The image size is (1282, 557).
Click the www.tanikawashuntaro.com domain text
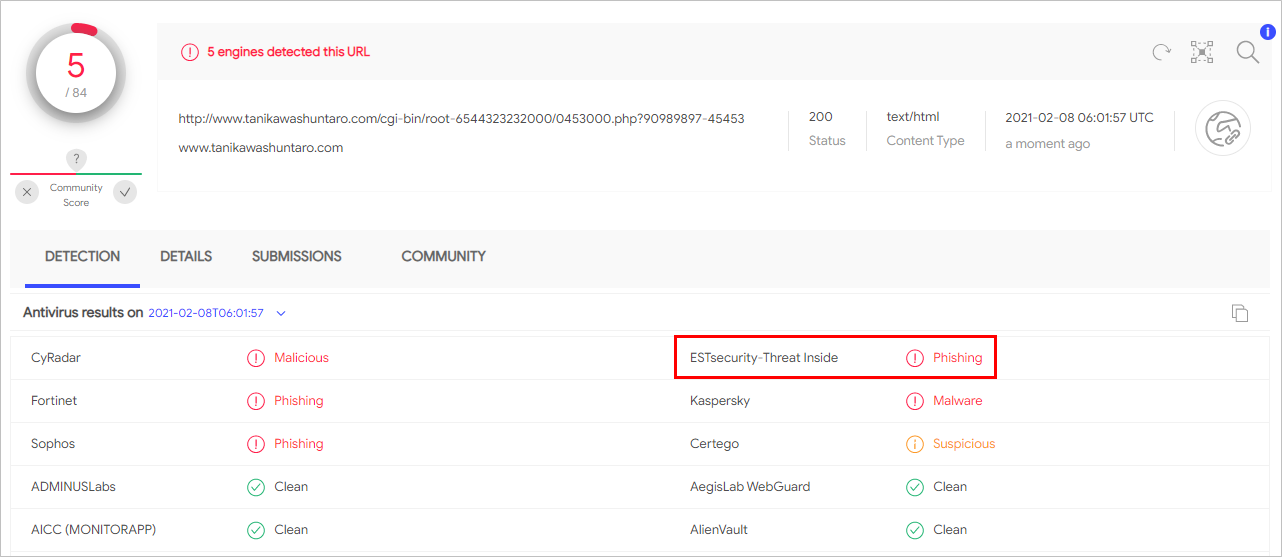tap(261, 147)
